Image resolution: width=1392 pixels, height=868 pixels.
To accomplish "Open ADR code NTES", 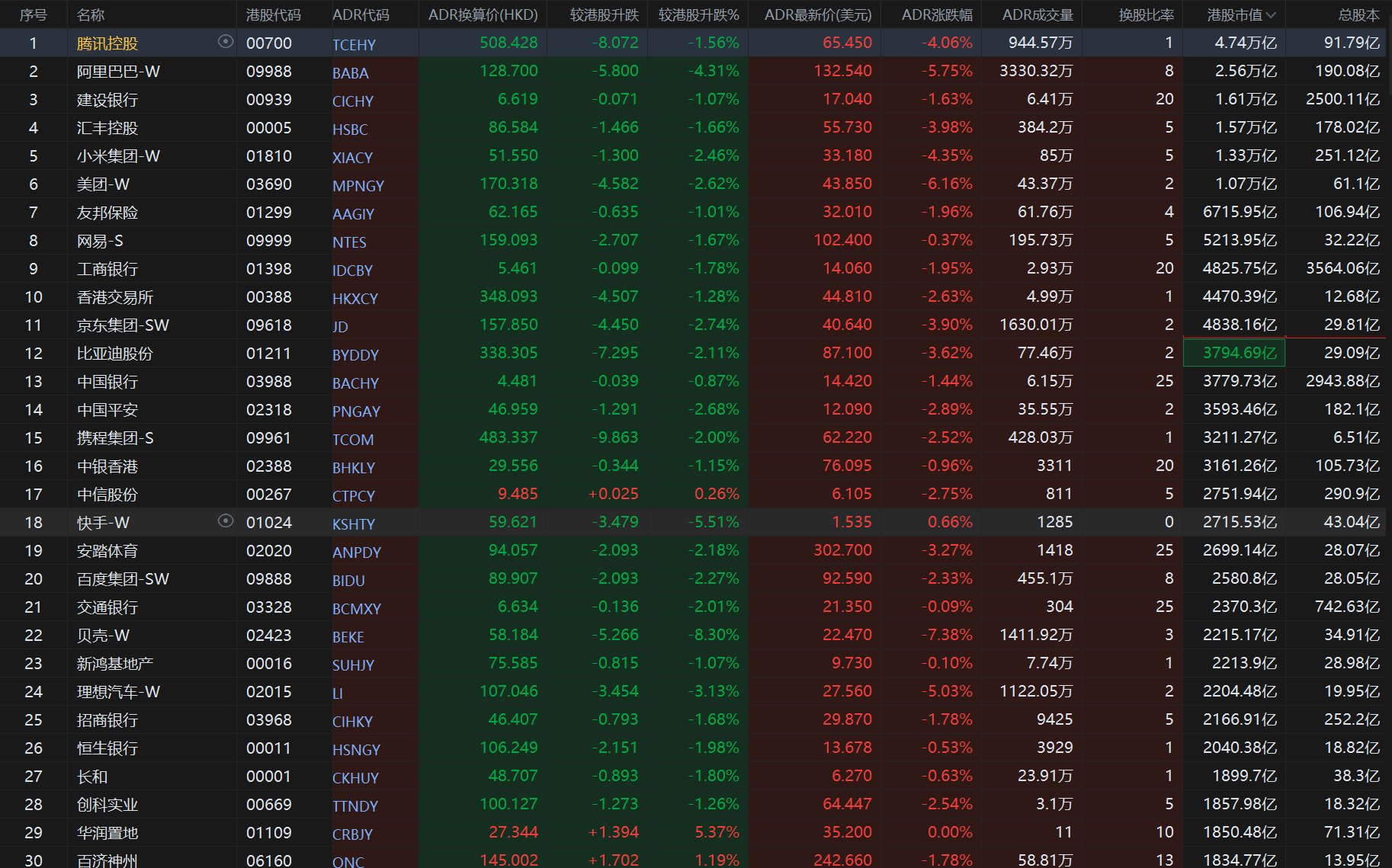I will tap(349, 242).
